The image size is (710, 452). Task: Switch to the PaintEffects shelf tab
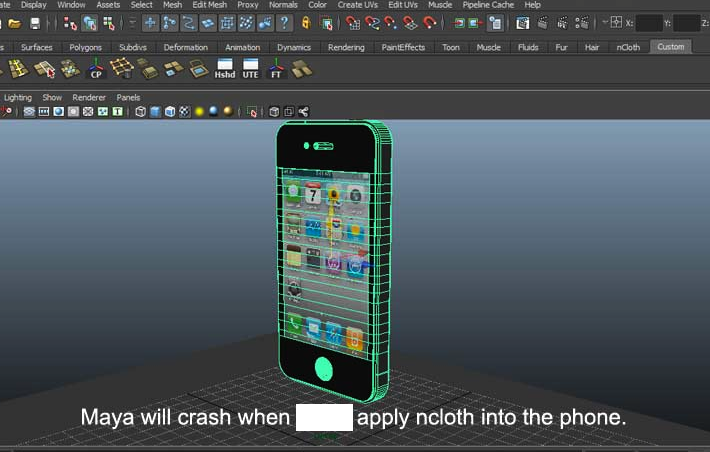pyautogui.click(x=403, y=47)
